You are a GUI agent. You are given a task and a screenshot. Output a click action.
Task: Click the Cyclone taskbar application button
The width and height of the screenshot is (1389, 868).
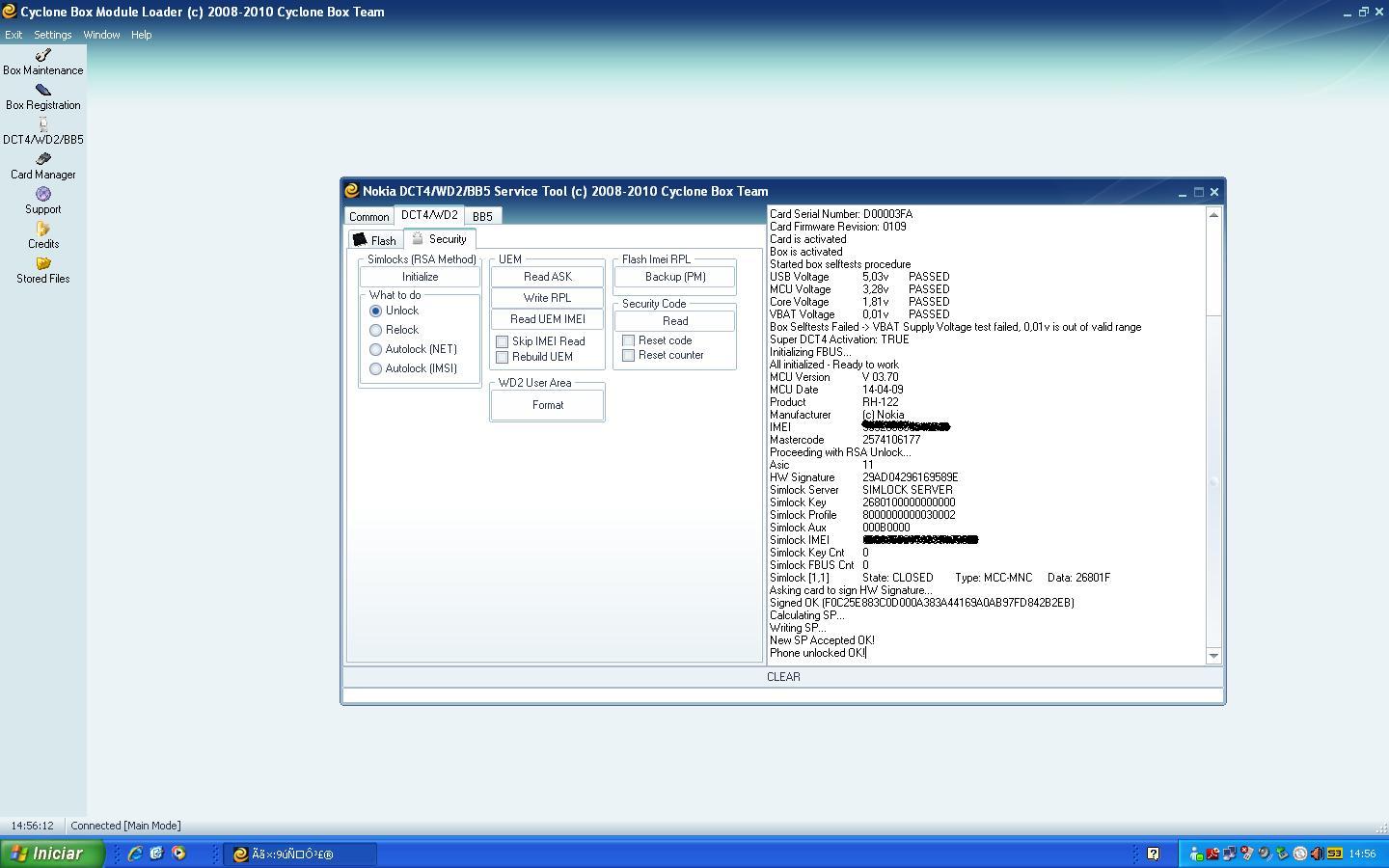(x=301, y=854)
